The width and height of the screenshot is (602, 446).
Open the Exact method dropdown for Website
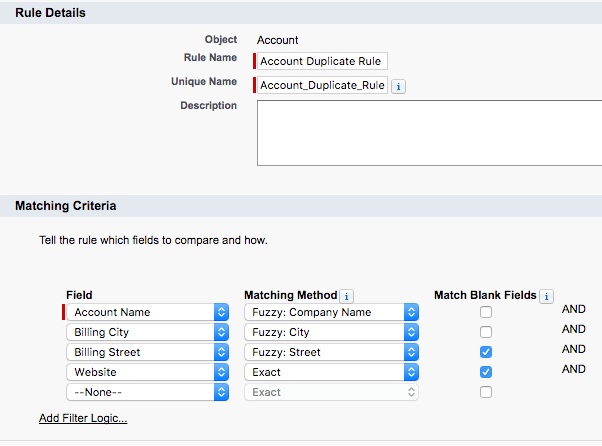pos(331,372)
